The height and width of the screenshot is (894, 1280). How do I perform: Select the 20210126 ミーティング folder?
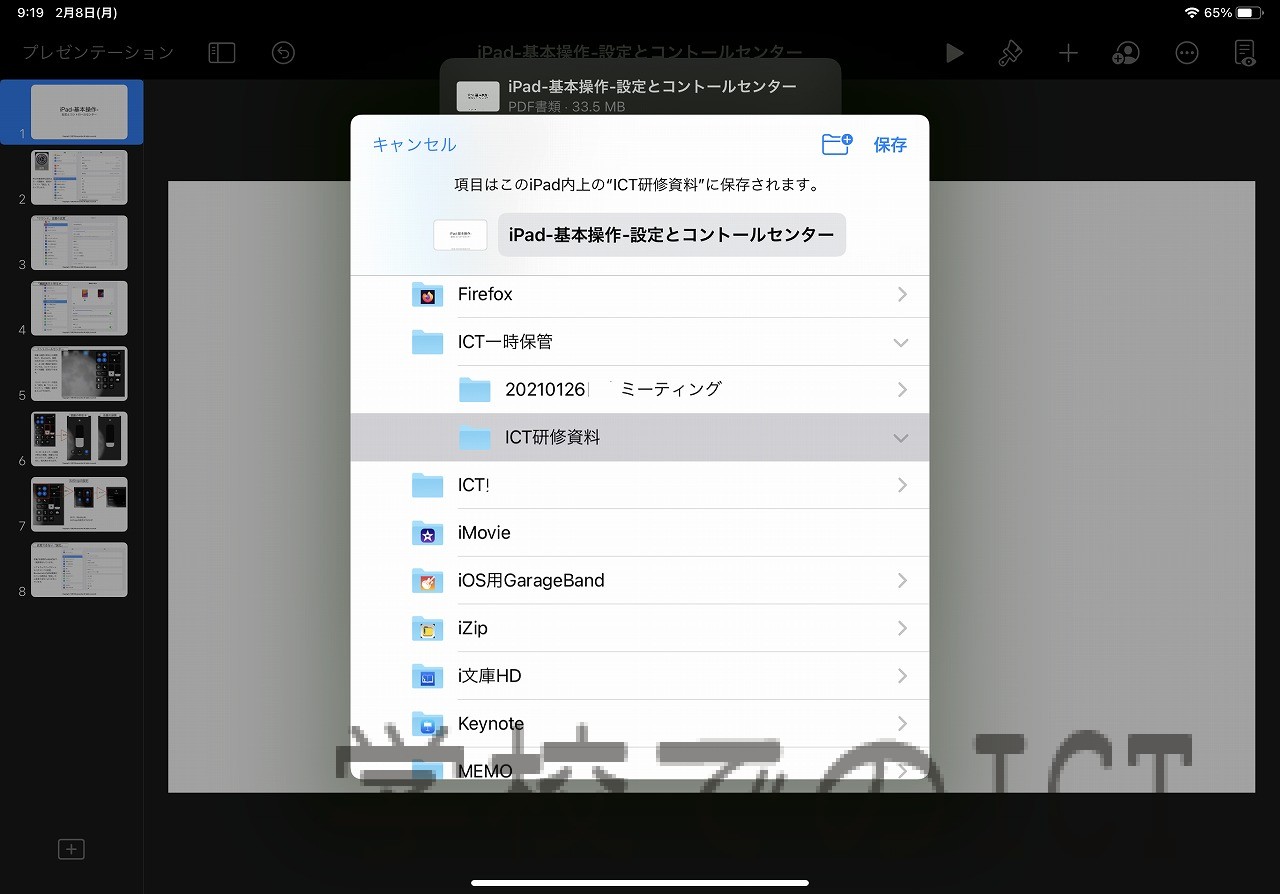click(640, 390)
